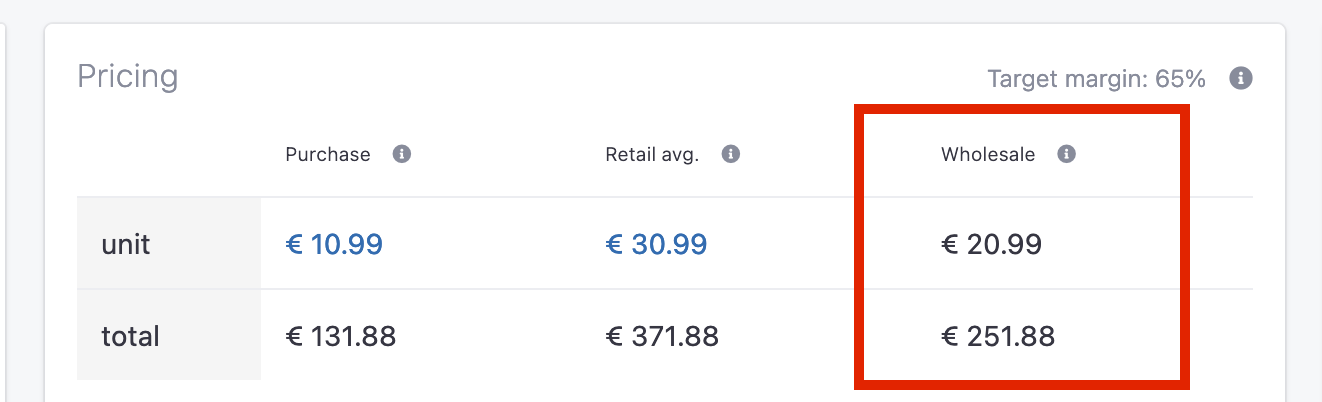Click the empty header cell above unit
Viewport: 1322px width, 402px height.
pyautogui.click(x=169, y=155)
